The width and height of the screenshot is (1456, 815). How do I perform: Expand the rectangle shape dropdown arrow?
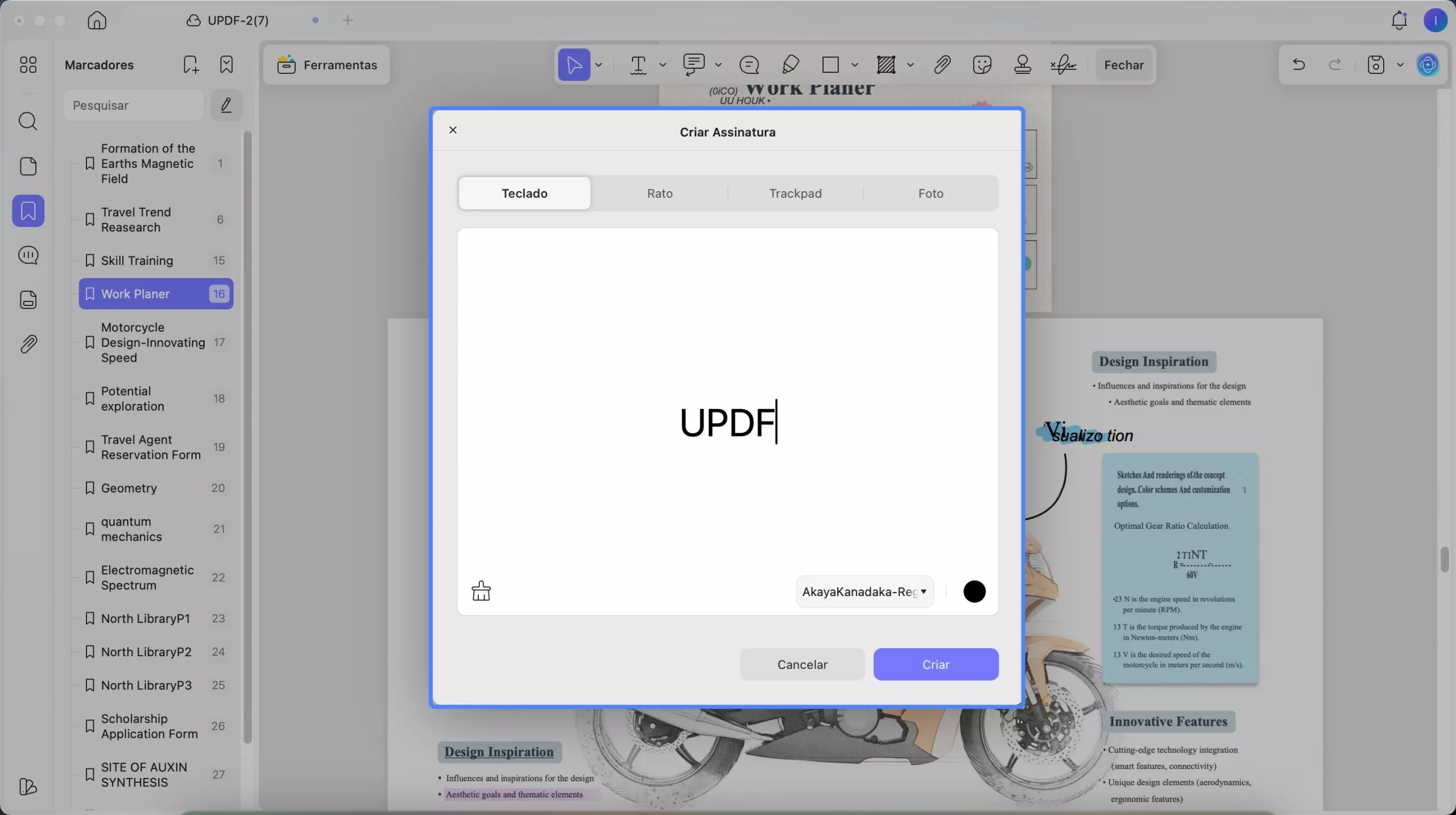coord(854,65)
